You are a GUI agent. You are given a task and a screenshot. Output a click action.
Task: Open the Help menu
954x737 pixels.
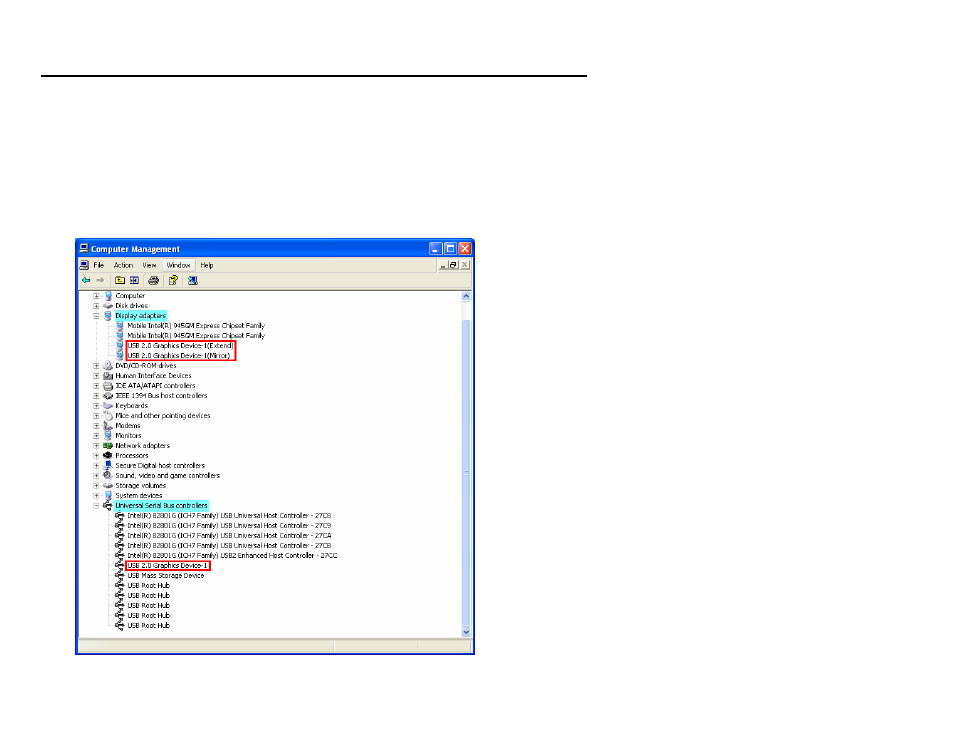(x=207, y=265)
